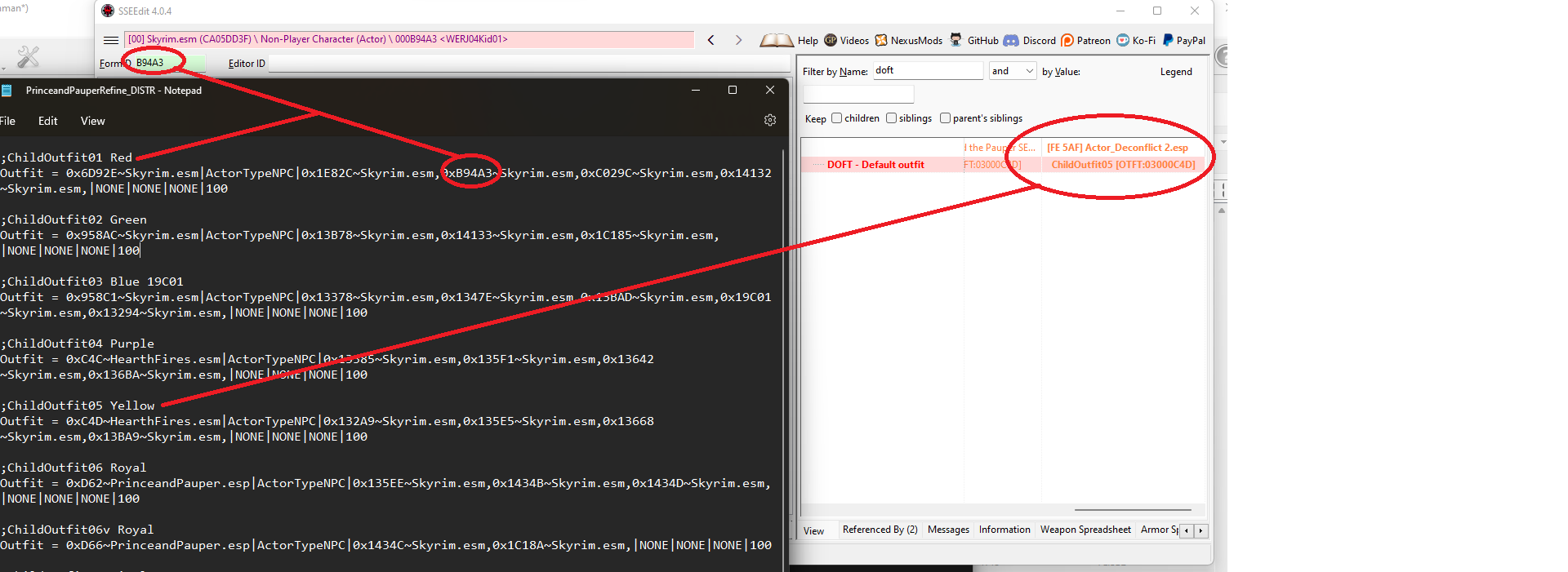Navigate back with the left arrow
1568x572 pixels.
click(711, 40)
